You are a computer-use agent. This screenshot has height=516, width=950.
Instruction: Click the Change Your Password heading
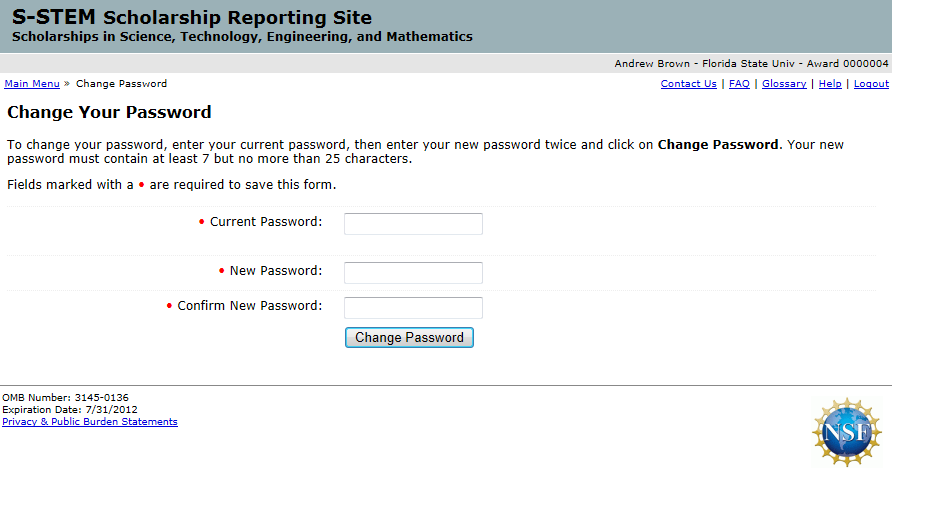pos(109,112)
